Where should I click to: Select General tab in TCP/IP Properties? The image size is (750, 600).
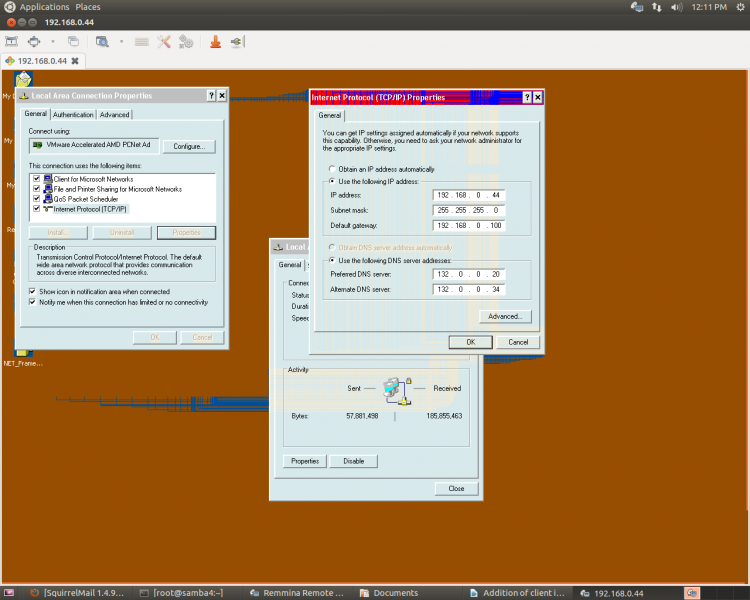click(x=330, y=115)
